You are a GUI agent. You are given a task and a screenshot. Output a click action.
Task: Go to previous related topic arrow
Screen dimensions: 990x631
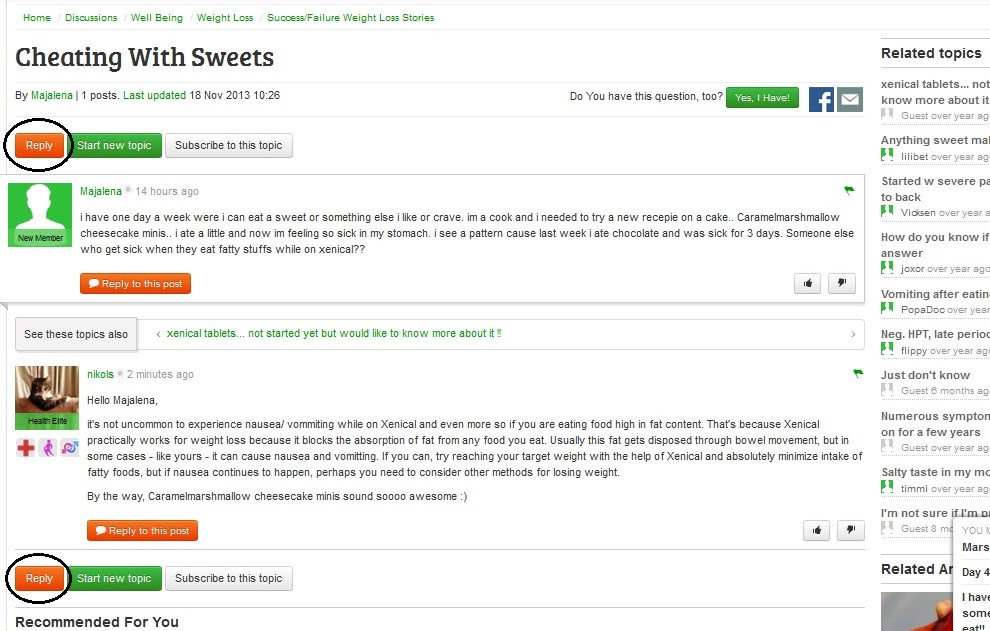coord(159,334)
